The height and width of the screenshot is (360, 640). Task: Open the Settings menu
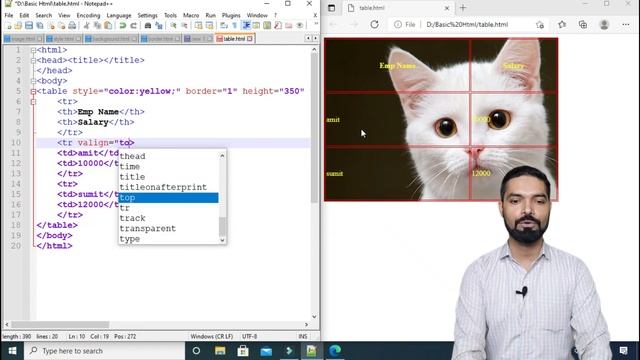click(x=147, y=15)
